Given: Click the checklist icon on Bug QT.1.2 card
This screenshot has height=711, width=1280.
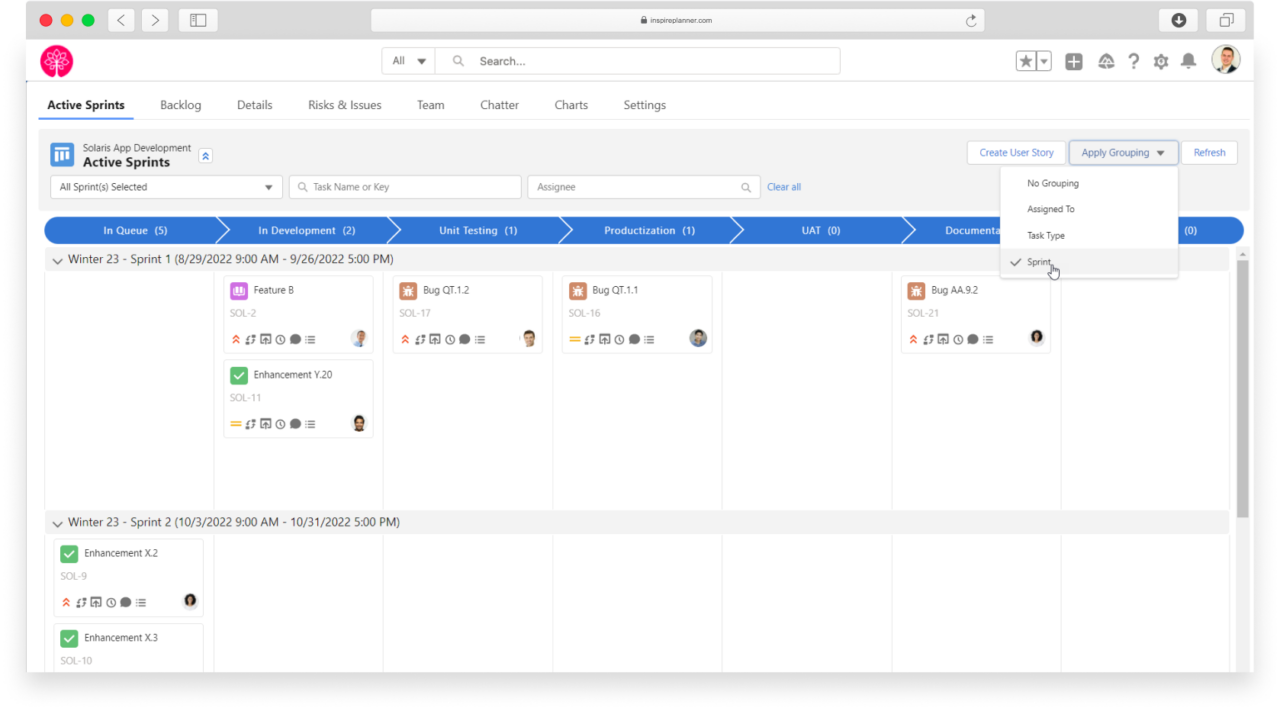Looking at the screenshot, I should click(480, 339).
